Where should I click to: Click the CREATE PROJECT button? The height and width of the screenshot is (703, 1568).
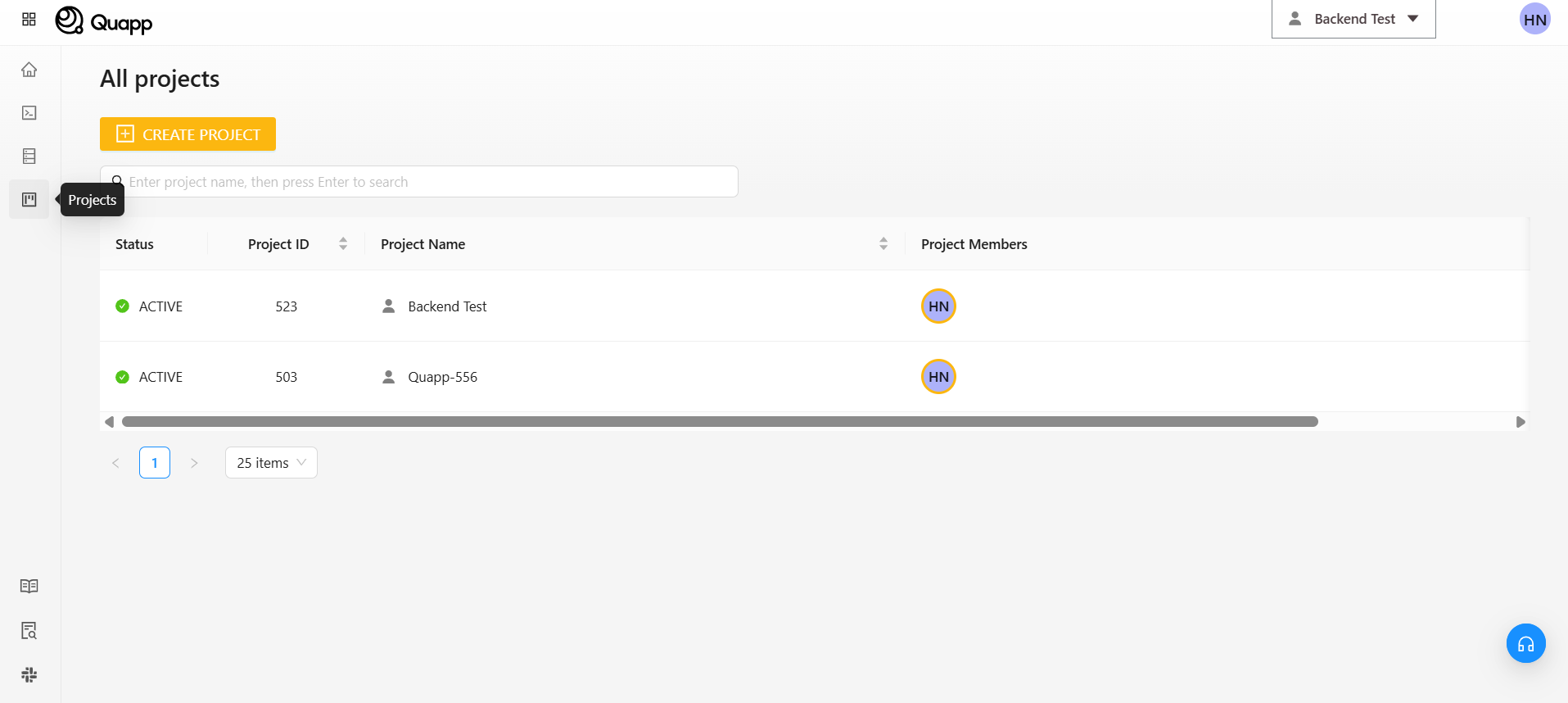tap(188, 134)
